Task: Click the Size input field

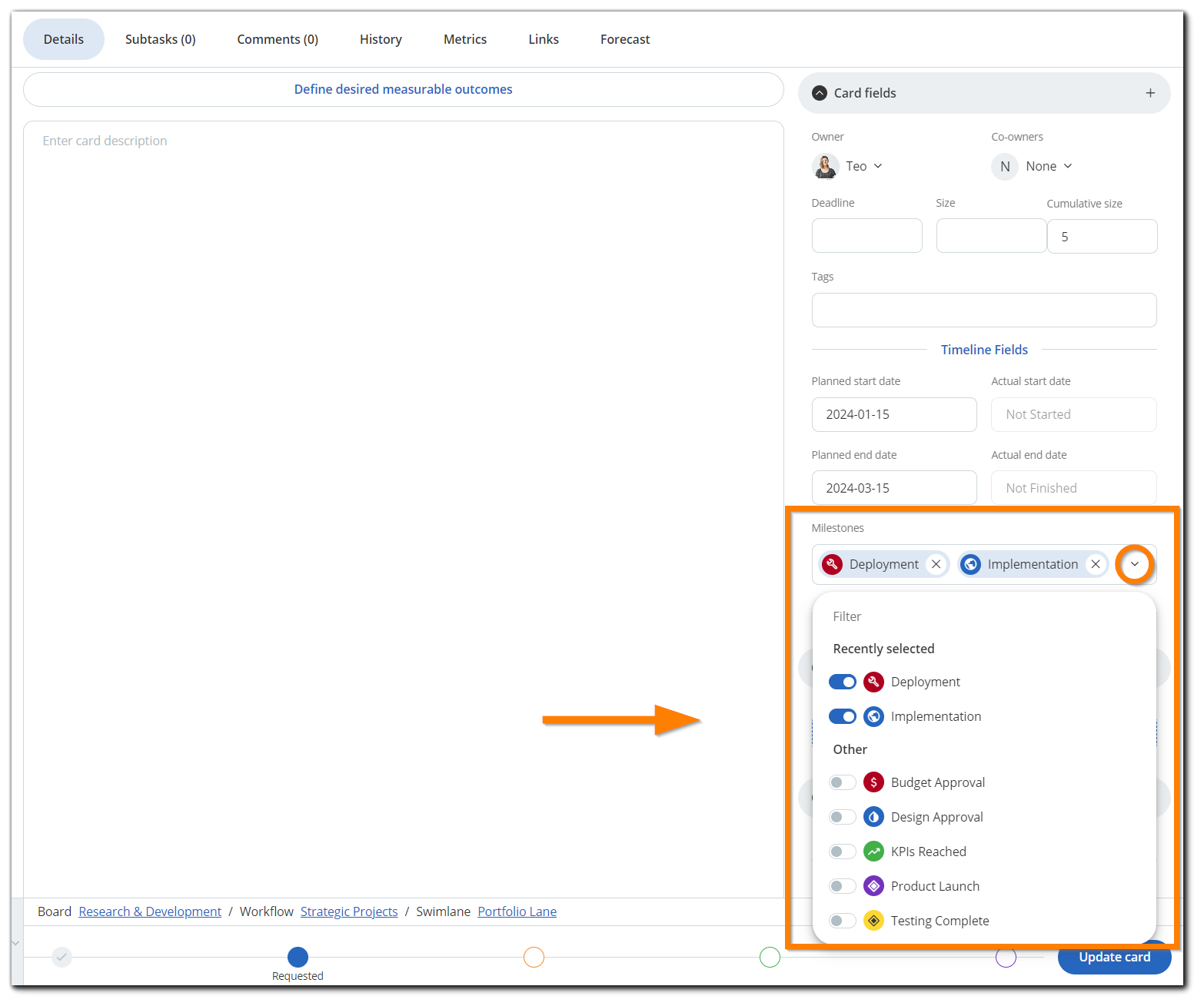Action: (991, 236)
